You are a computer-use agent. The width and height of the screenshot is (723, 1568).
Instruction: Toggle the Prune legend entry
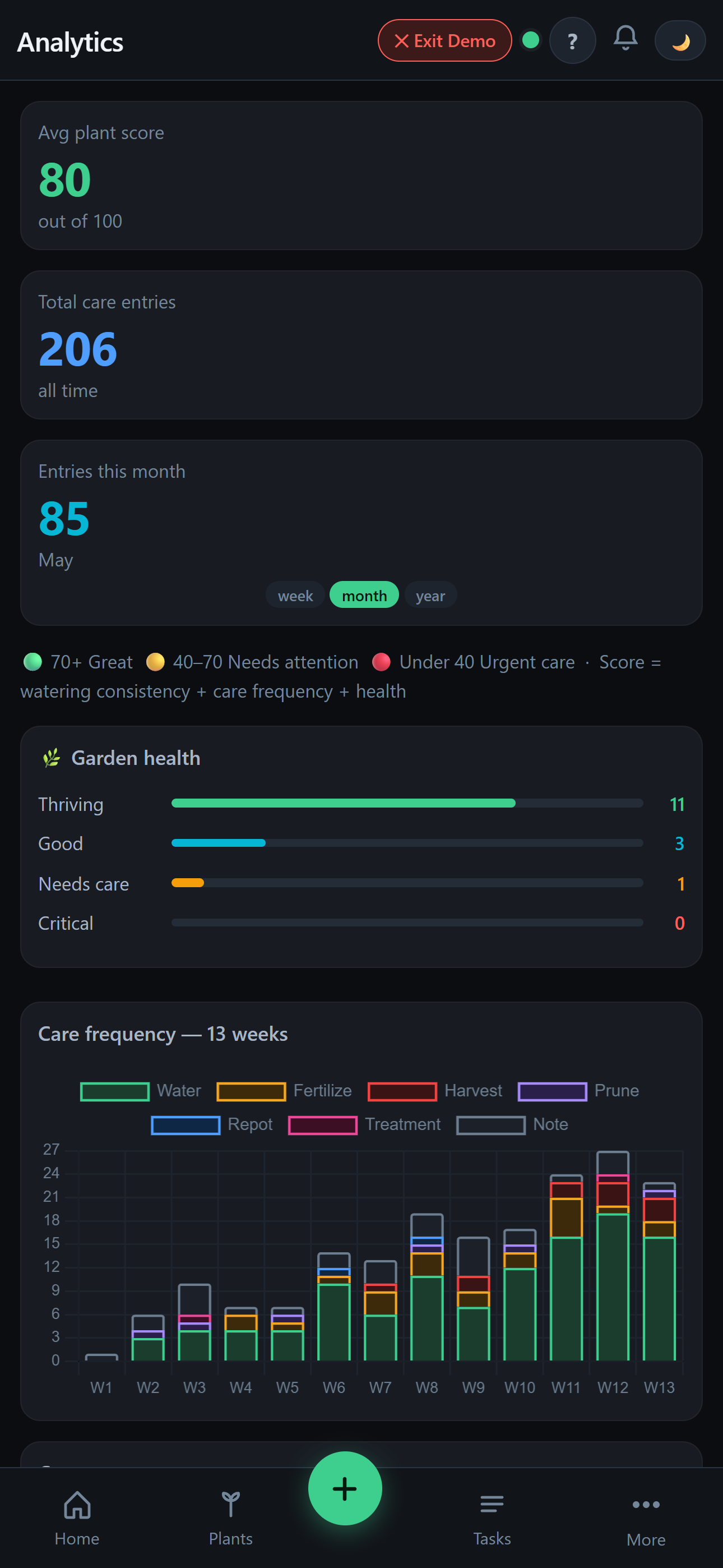[578, 1091]
